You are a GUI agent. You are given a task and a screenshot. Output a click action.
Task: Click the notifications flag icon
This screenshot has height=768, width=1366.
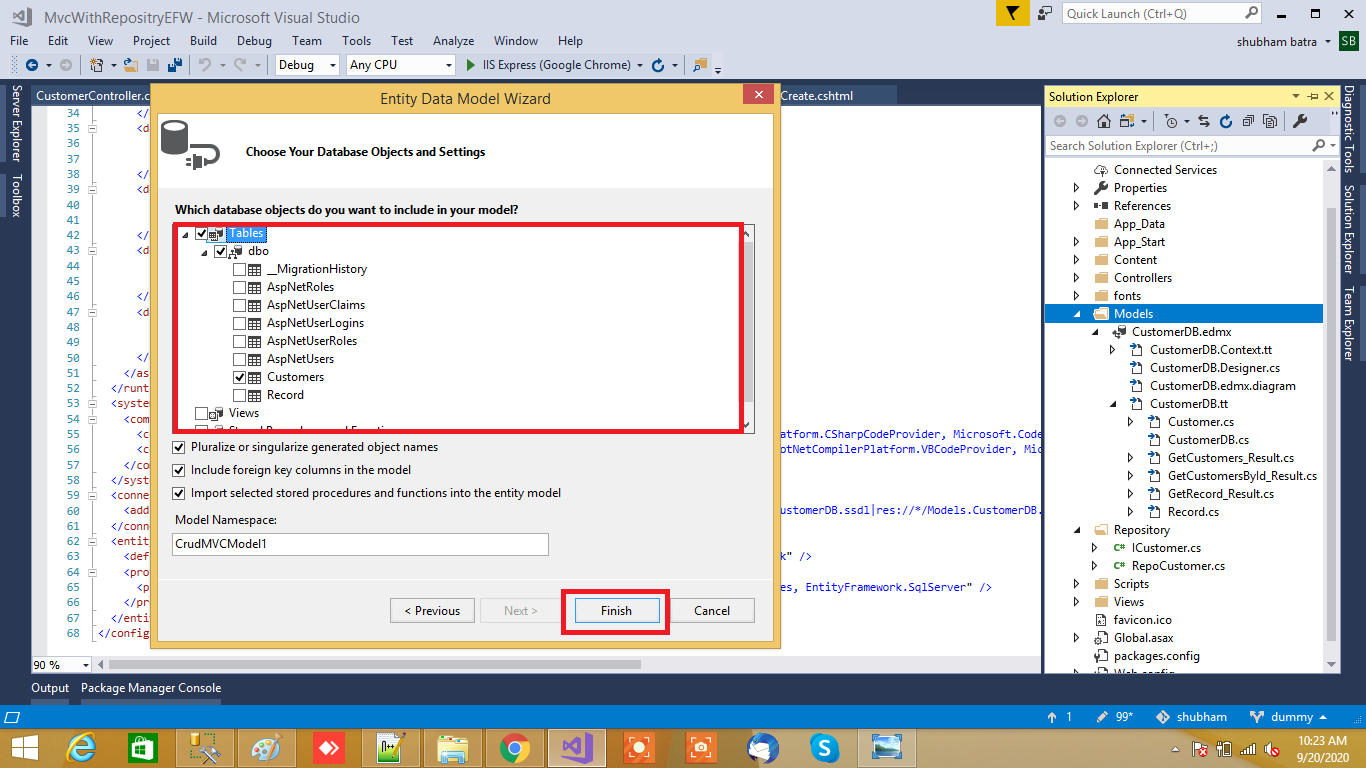(1012, 14)
